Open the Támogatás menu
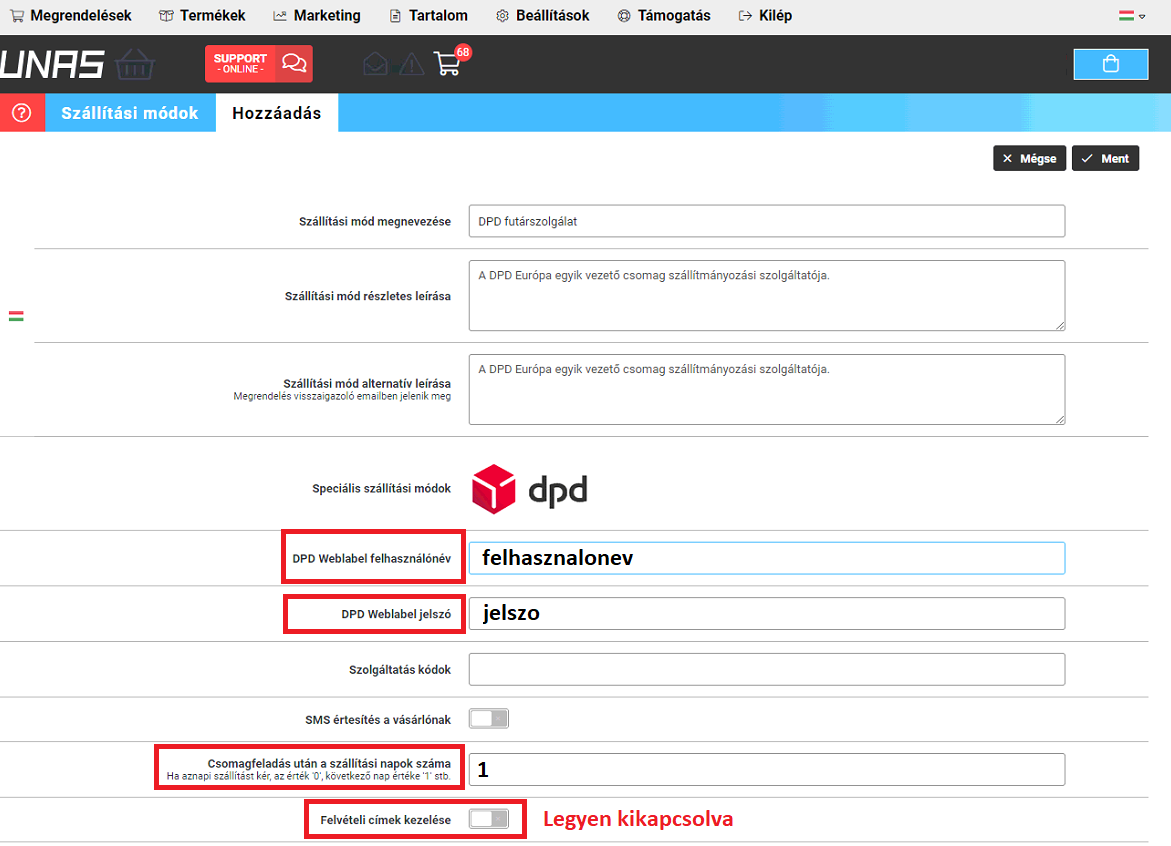The height and width of the screenshot is (846, 1171). [x=664, y=16]
